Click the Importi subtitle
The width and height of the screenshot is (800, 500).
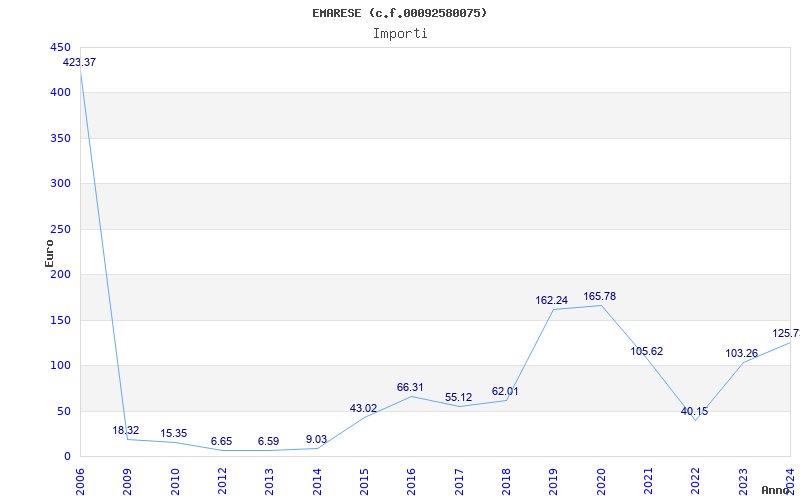tap(400, 34)
